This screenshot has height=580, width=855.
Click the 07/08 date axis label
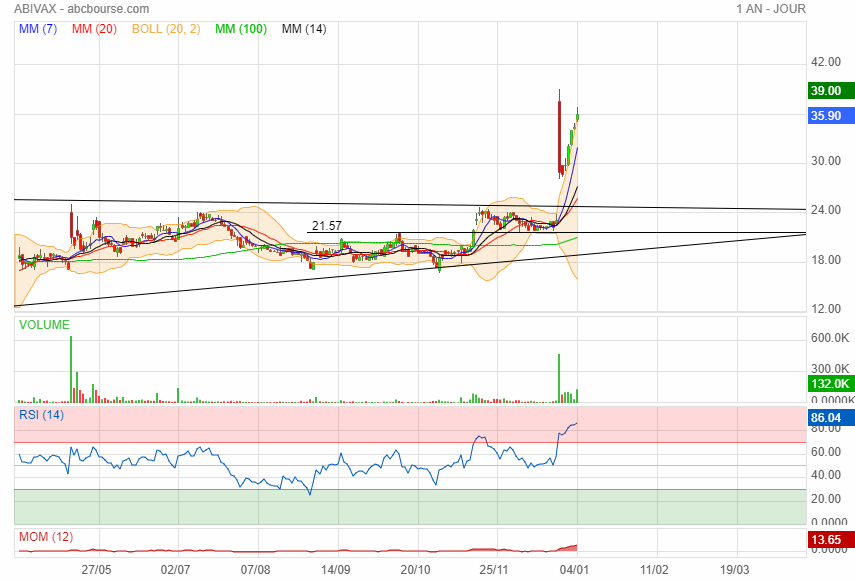(256, 570)
